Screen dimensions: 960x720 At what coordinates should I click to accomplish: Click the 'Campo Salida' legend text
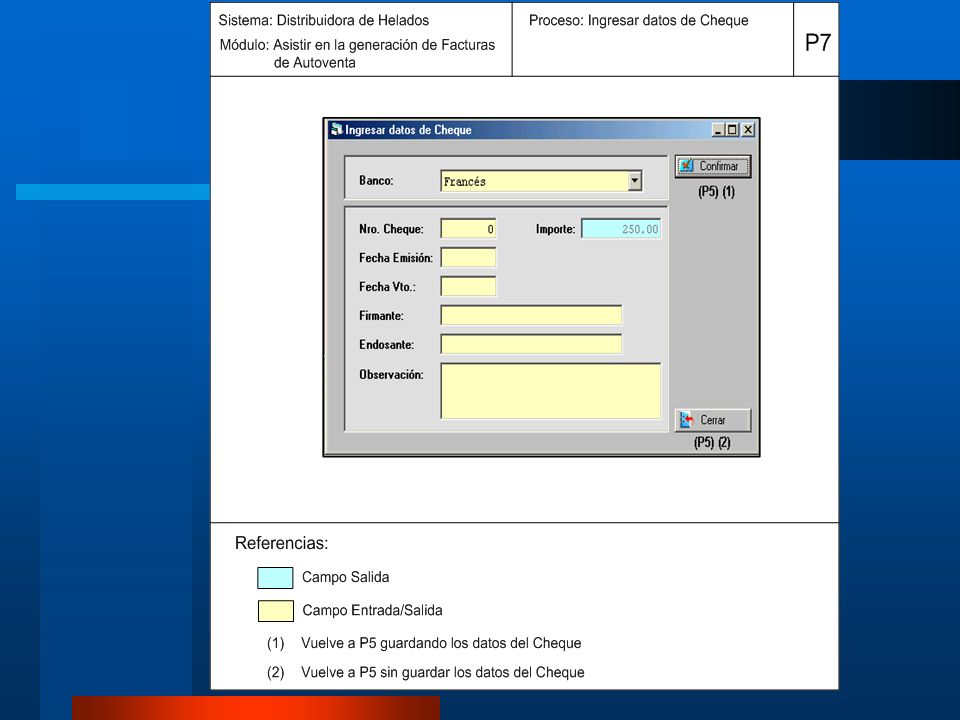(x=345, y=577)
